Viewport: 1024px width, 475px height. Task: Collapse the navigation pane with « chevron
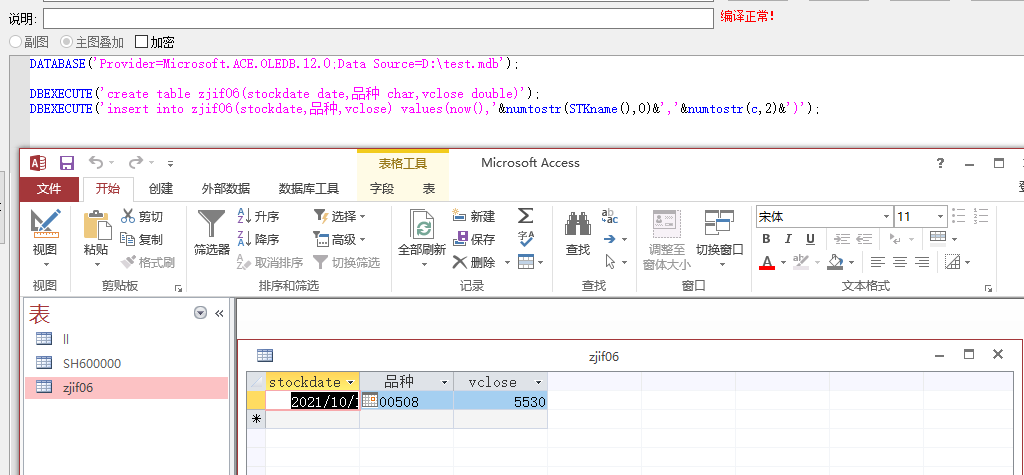tap(219, 314)
